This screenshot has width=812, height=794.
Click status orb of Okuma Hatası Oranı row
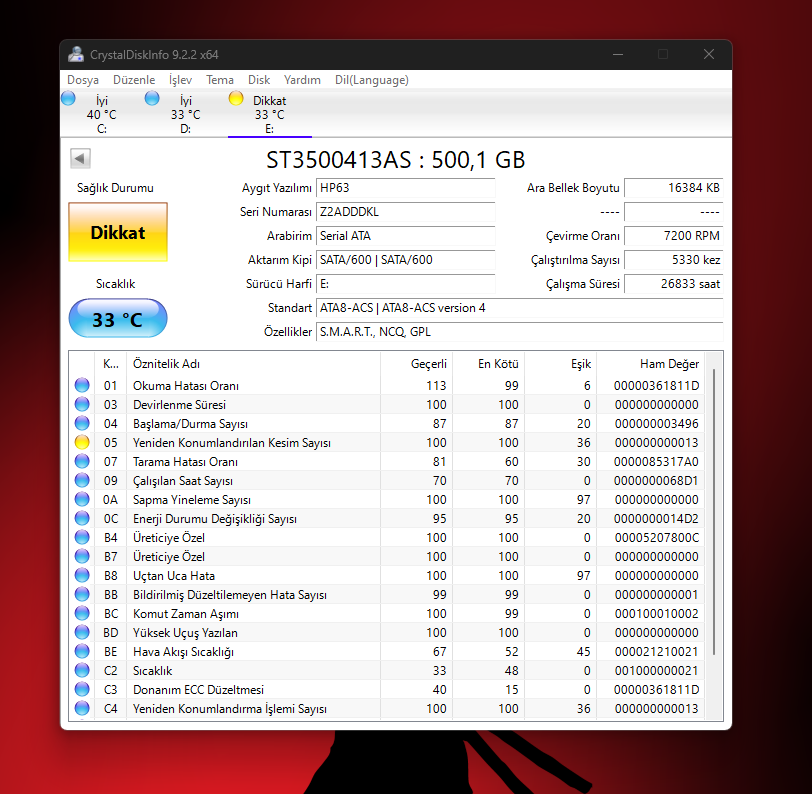click(x=82, y=385)
